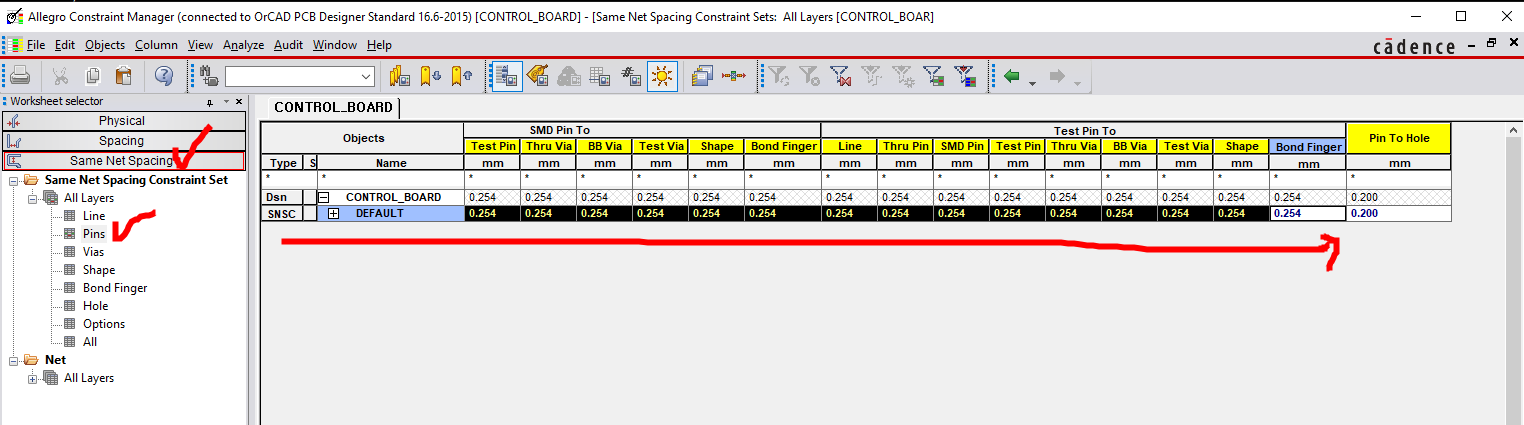Click the Paste clipboard icon
Viewport: 1524px width, 425px height.
(x=124, y=76)
